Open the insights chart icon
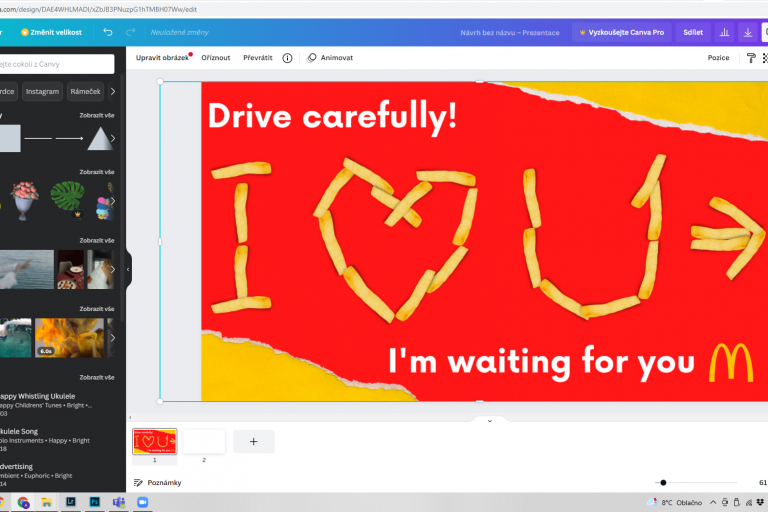 724,32
